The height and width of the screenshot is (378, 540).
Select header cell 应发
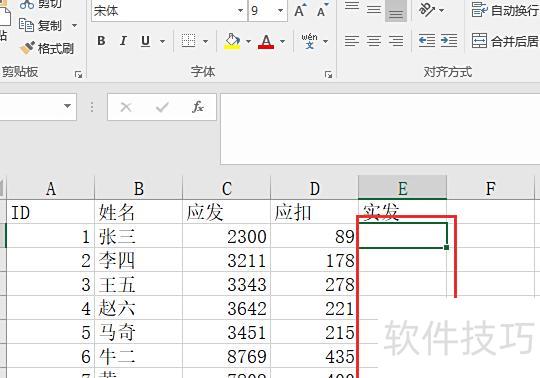227,212
